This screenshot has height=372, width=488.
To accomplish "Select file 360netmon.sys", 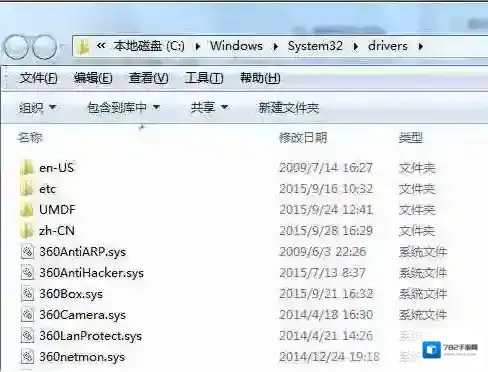I will tap(82, 357).
